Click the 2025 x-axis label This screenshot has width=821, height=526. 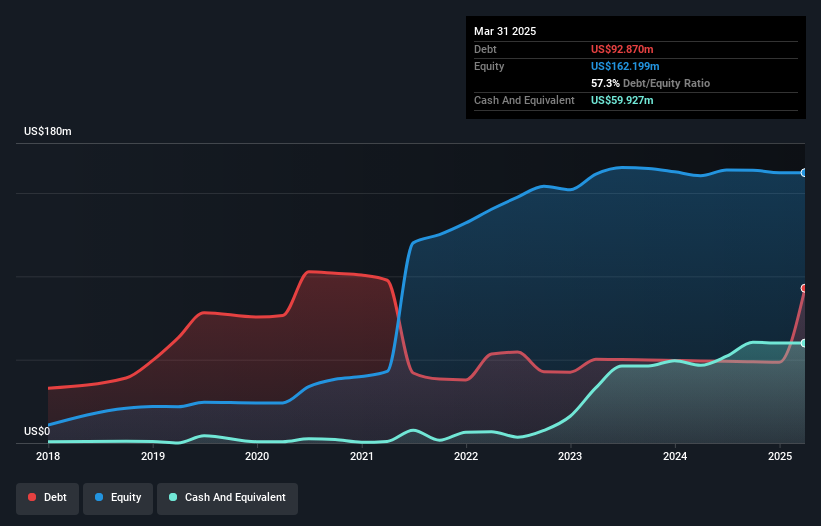tap(780, 456)
